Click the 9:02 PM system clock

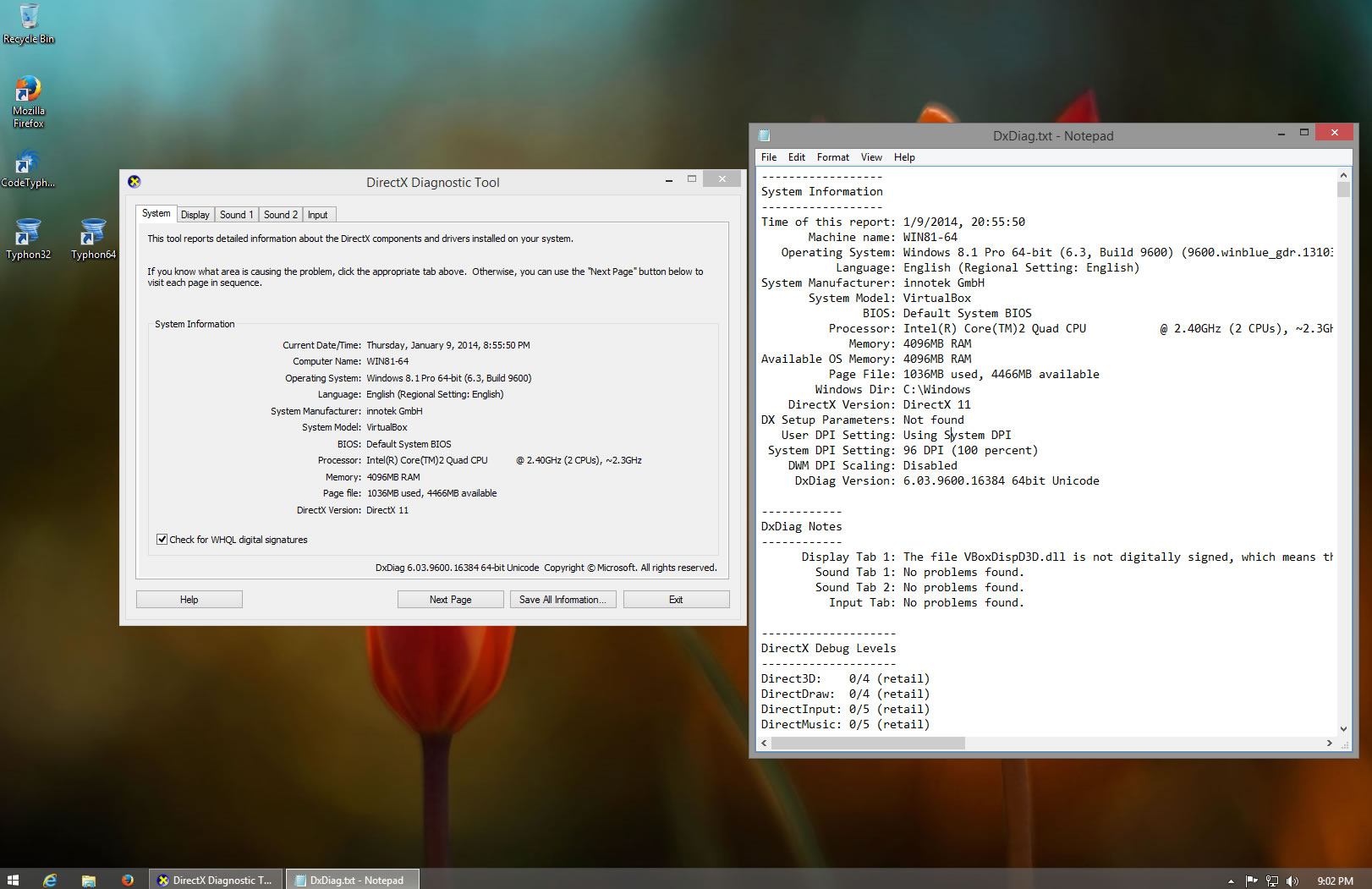1335,881
